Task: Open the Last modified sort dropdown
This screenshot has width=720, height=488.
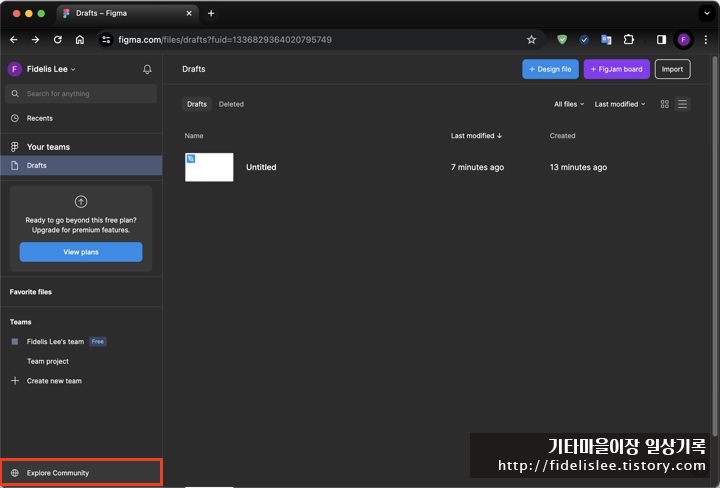Action: coord(619,104)
